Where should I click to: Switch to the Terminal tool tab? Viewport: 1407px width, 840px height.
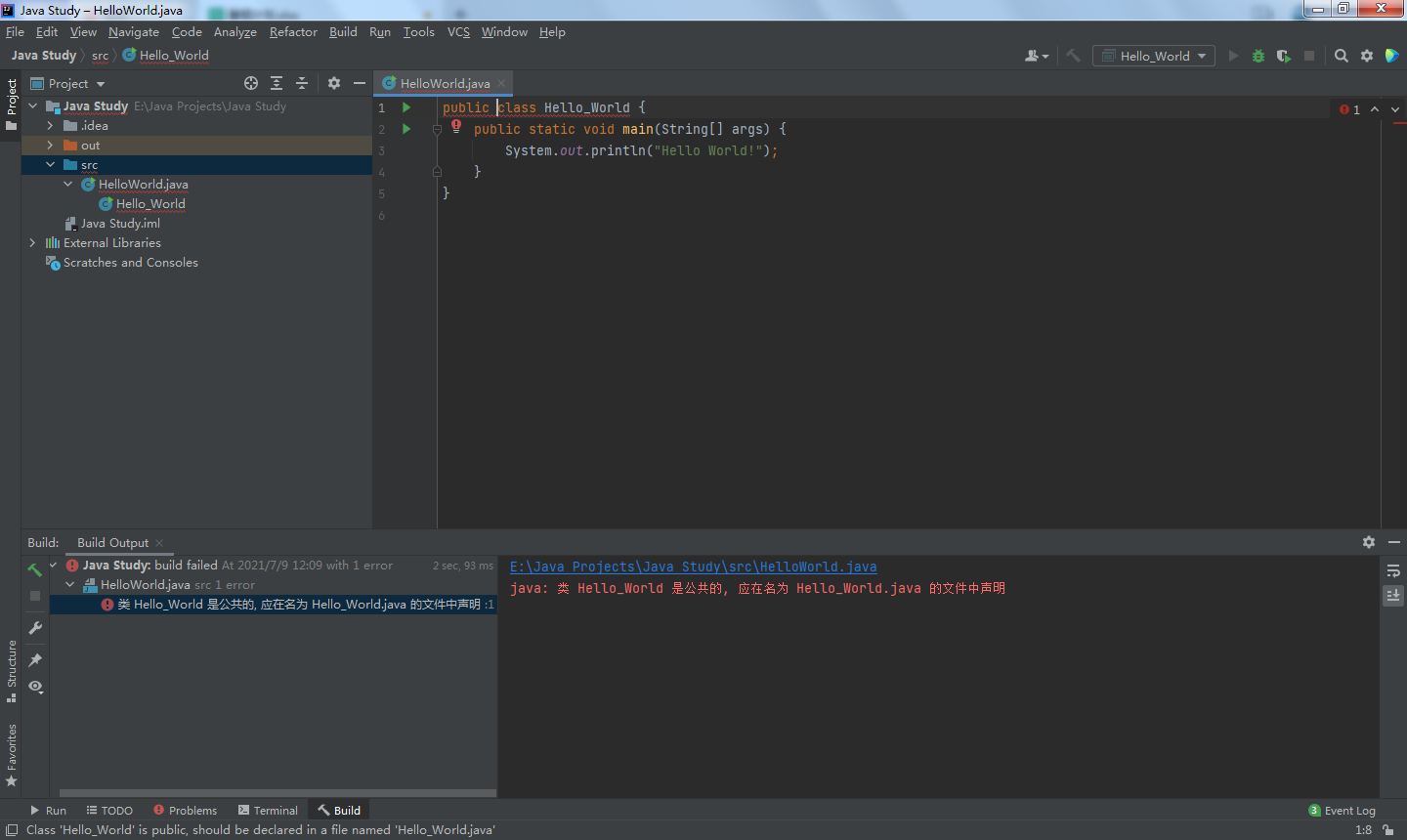268,811
